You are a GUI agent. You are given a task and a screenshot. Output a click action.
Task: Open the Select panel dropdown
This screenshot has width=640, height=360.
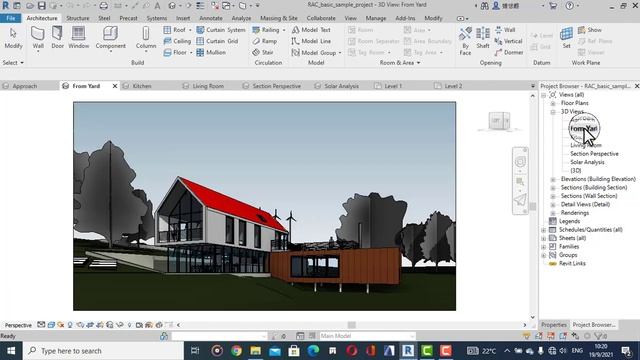point(13,63)
